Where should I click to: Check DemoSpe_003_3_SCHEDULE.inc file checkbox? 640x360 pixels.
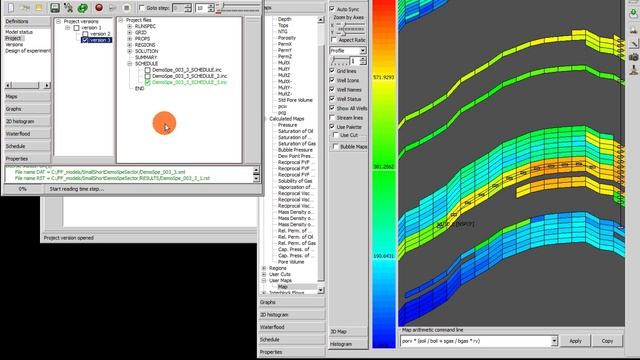[x=148, y=70]
